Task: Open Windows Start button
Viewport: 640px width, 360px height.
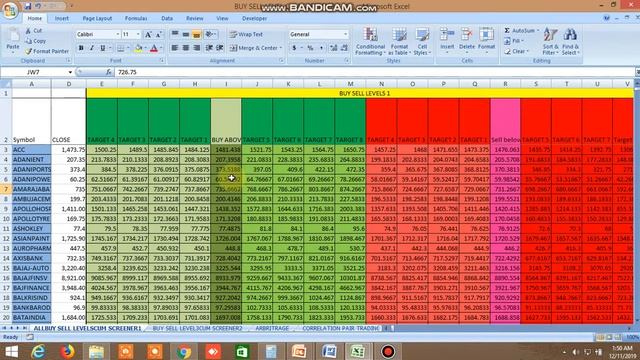Action: 11,351
